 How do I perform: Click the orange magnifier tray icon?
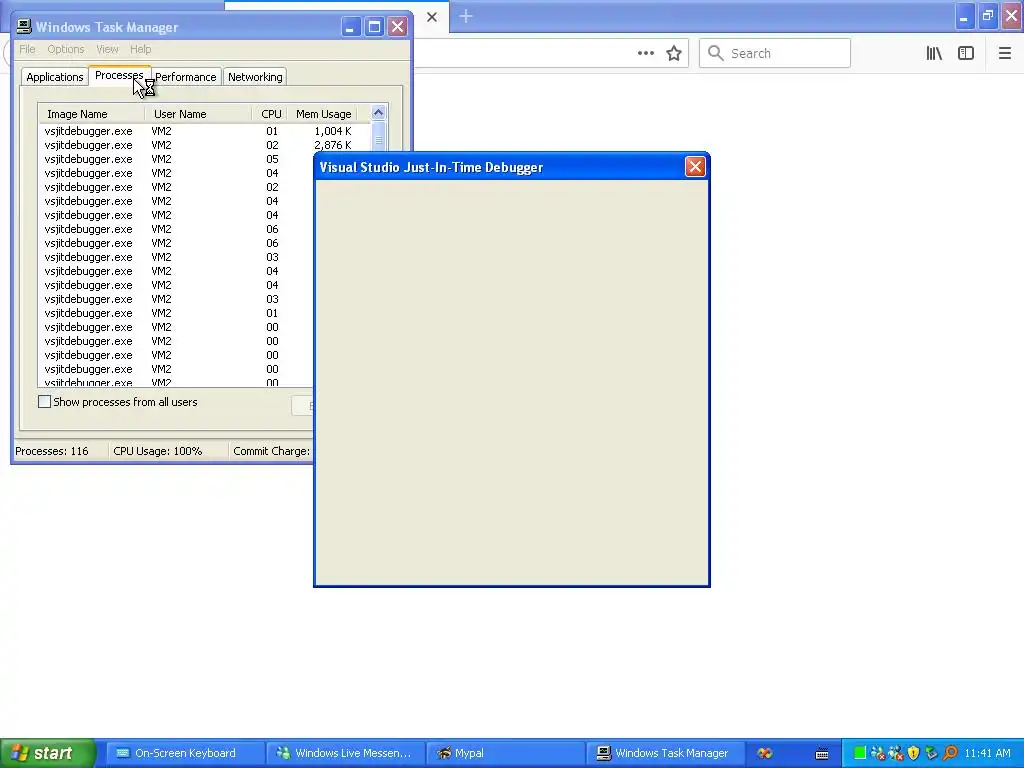click(950, 753)
